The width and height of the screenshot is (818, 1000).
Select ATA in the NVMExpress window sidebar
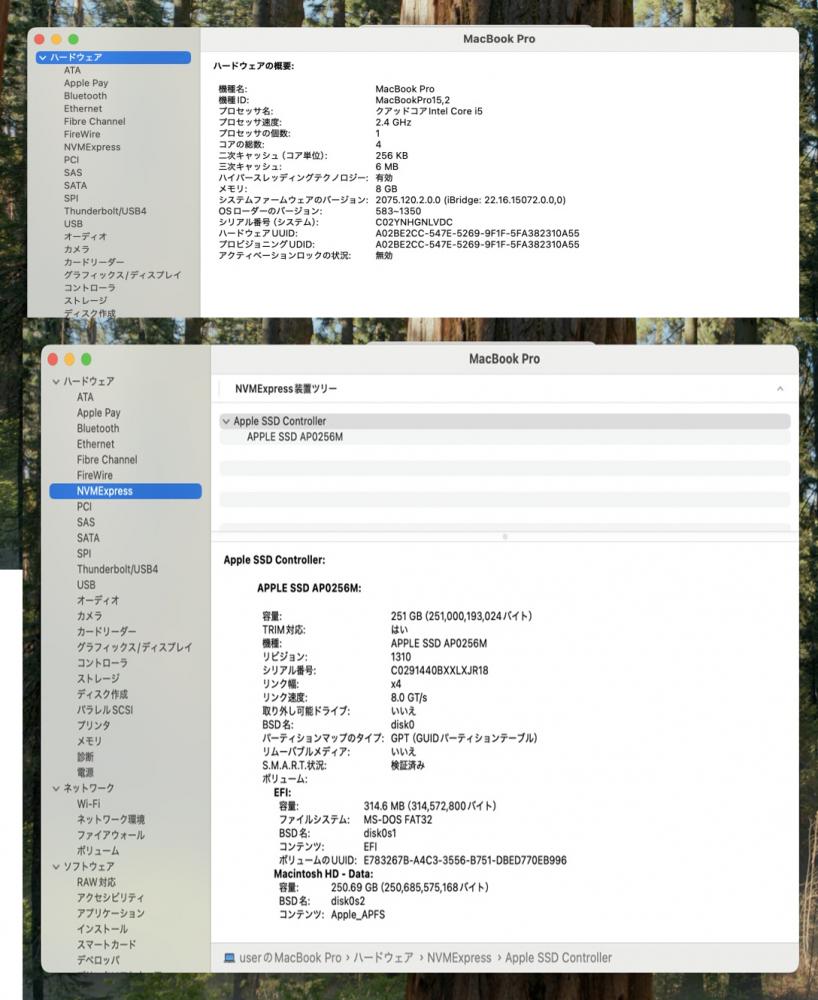coord(85,397)
